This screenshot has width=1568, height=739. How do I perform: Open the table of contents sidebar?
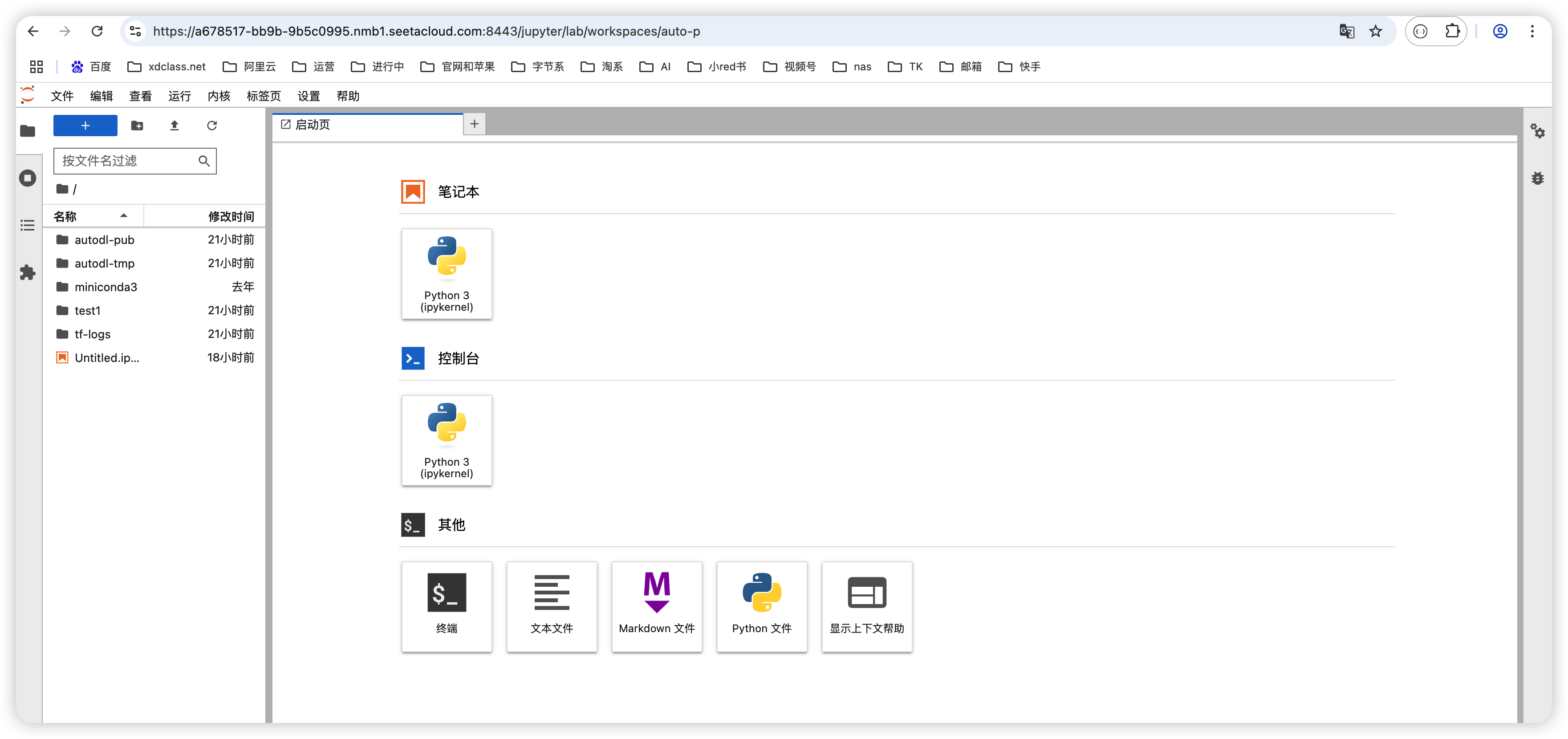click(28, 225)
